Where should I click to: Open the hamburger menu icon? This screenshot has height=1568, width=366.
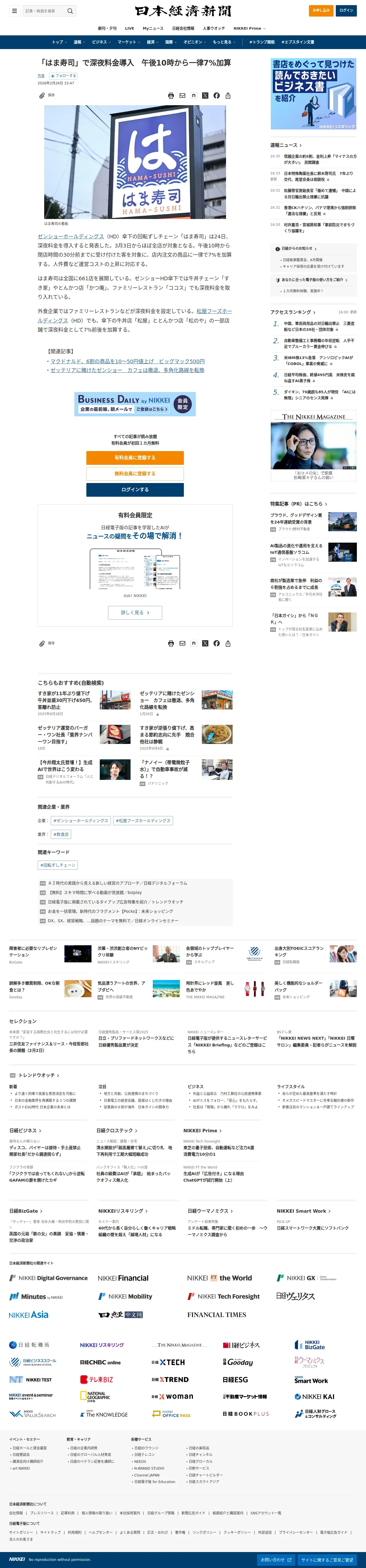click(x=15, y=10)
